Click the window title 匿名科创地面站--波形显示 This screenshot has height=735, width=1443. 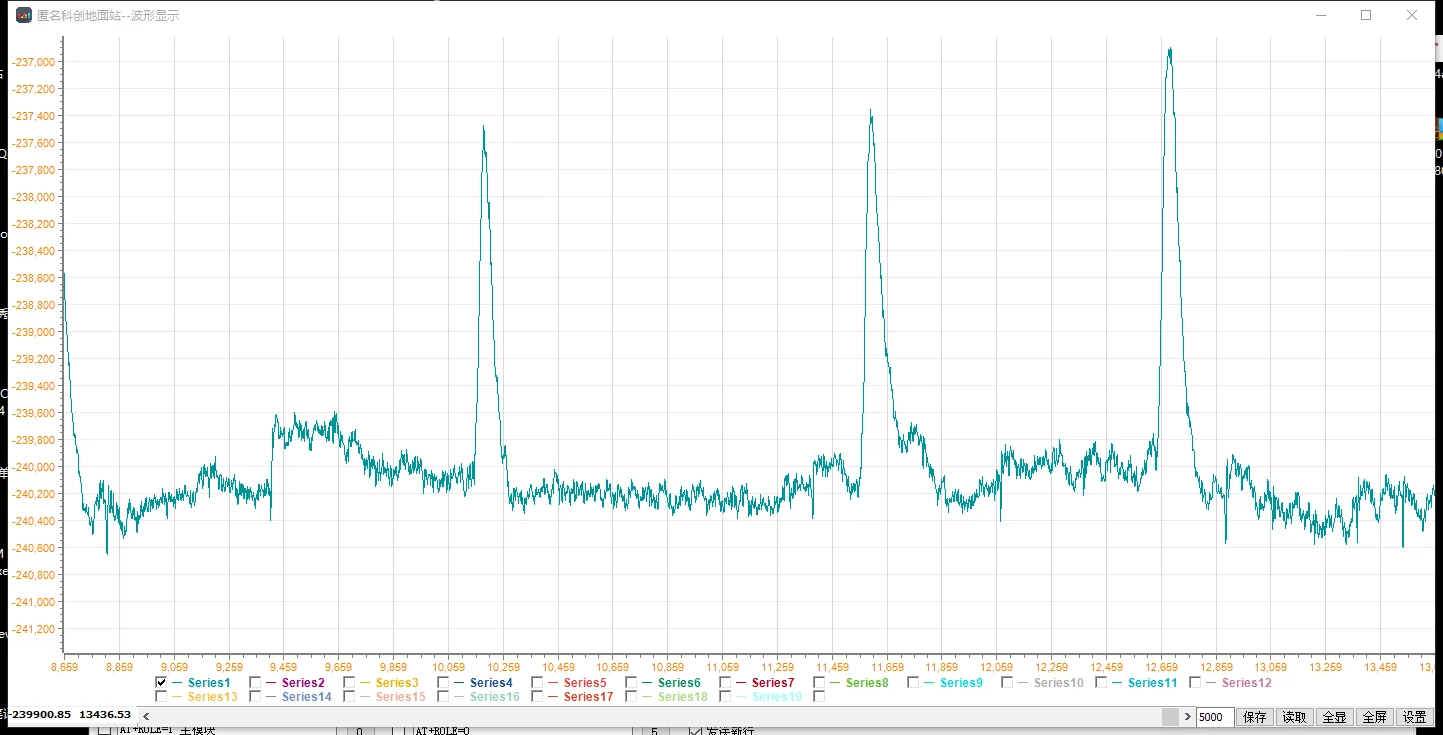(108, 16)
